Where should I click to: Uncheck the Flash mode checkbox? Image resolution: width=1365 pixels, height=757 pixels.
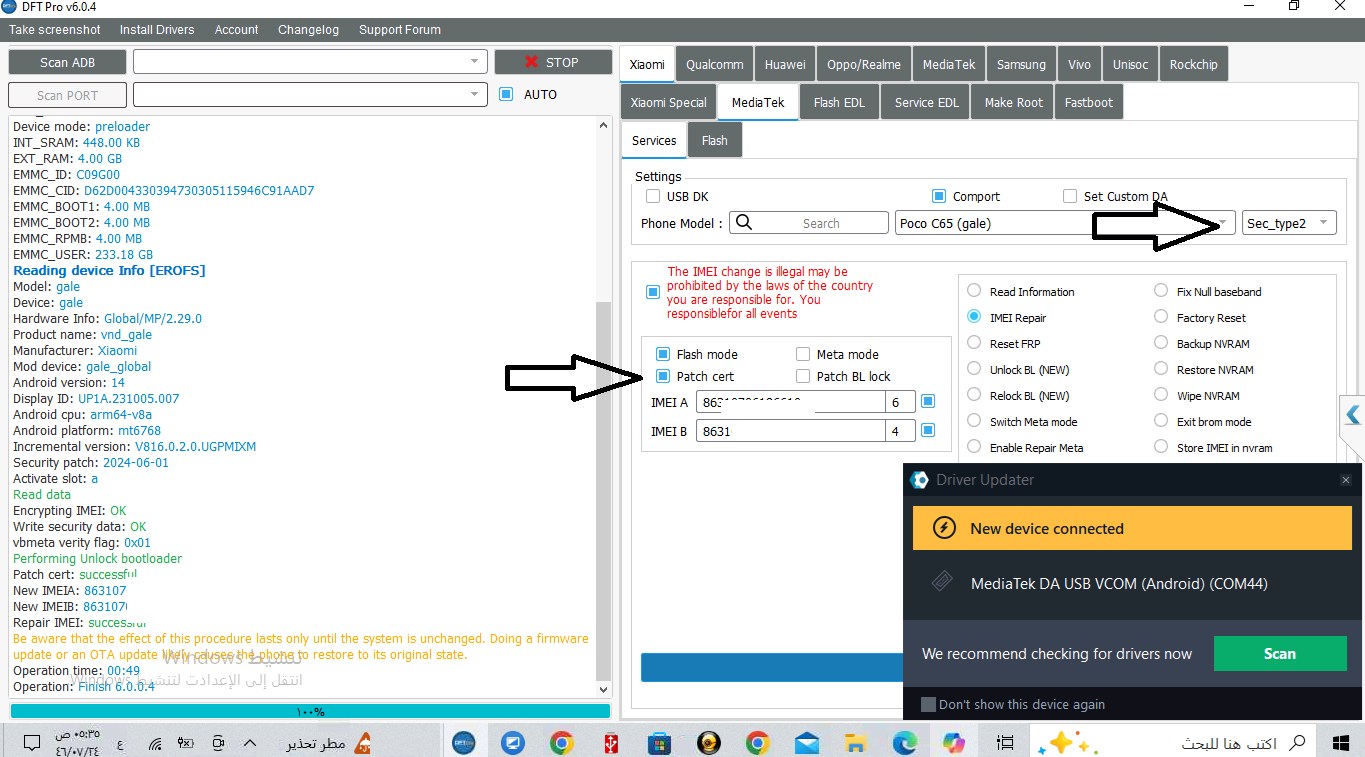point(663,355)
